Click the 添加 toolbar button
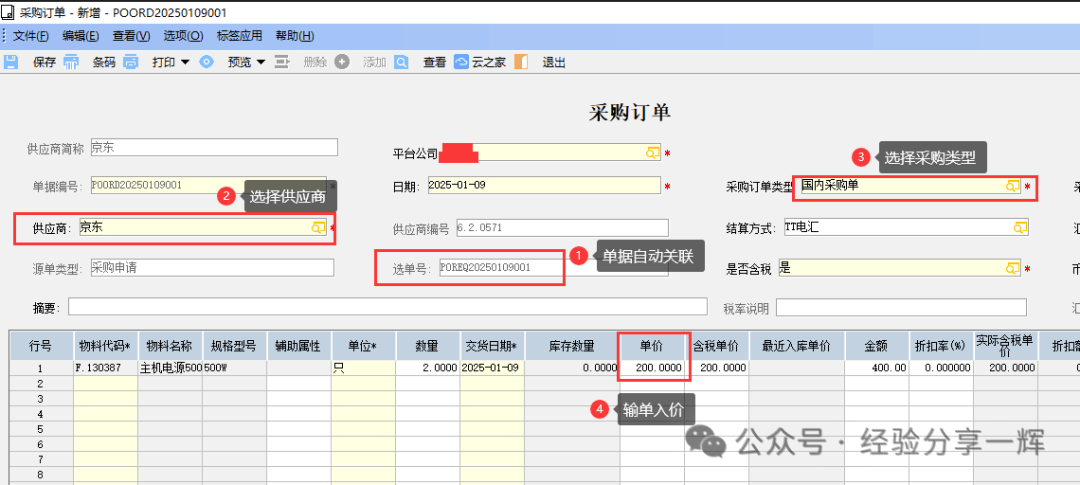This screenshot has width=1080, height=485. [x=374, y=62]
